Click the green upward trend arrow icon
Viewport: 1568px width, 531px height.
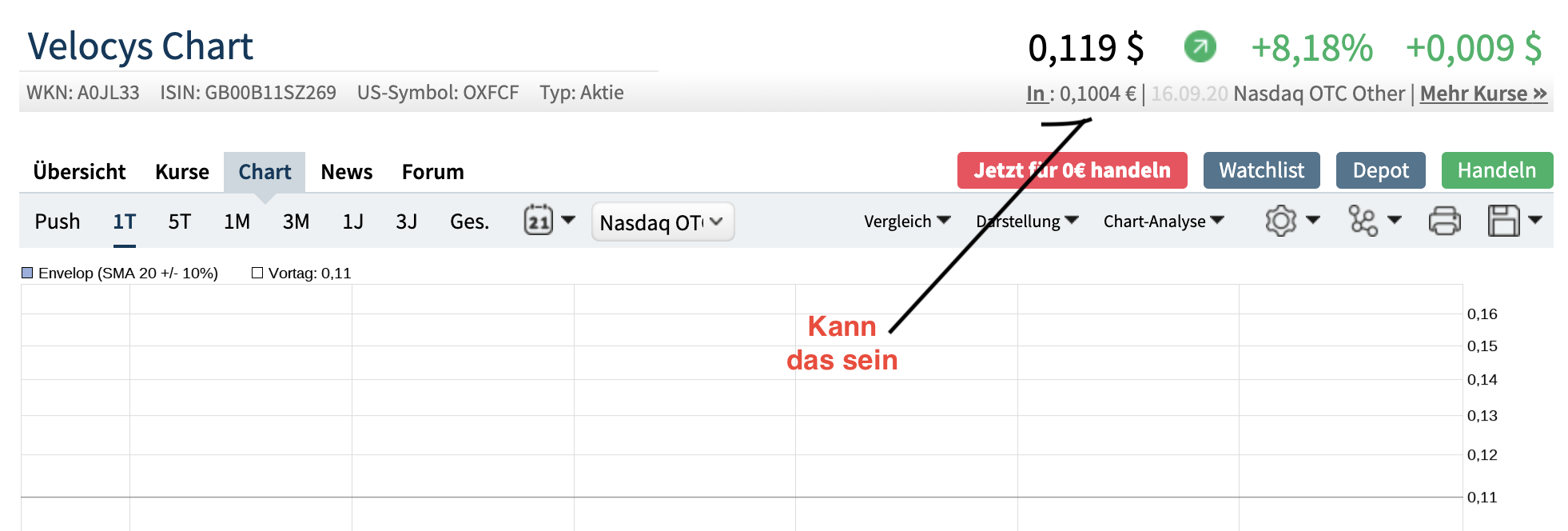tap(1200, 46)
